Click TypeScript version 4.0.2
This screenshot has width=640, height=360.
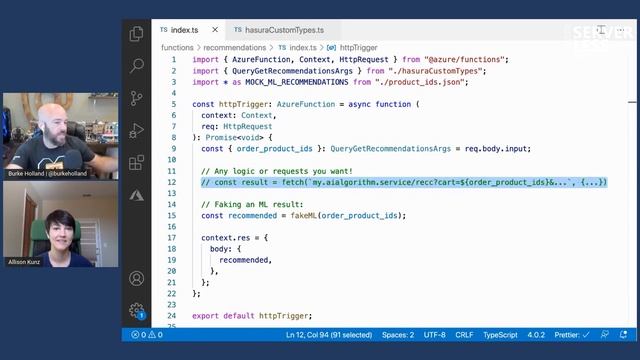pos(536,335)
